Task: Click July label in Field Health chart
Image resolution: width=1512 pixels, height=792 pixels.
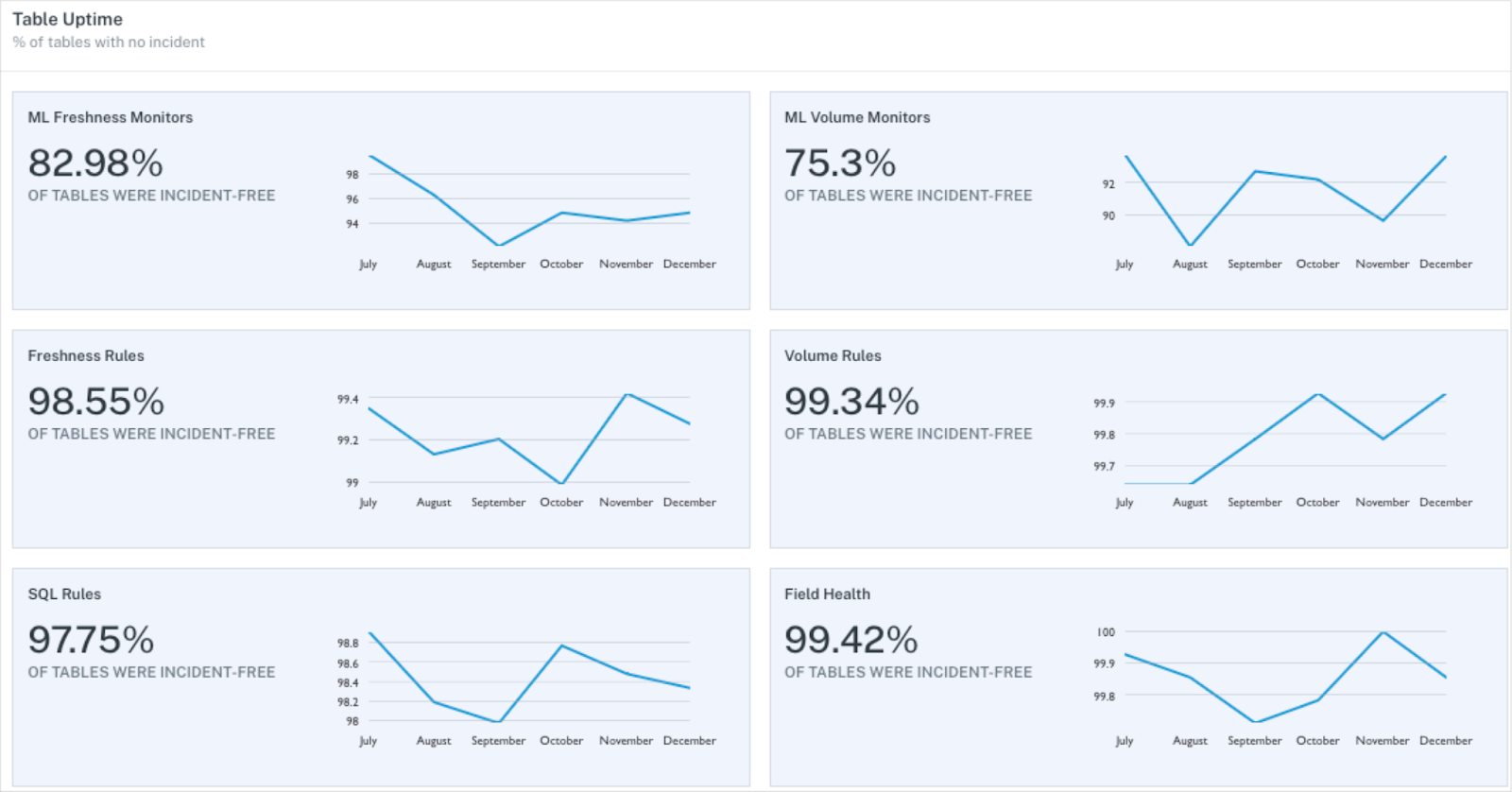Action: click(1124, 741)
